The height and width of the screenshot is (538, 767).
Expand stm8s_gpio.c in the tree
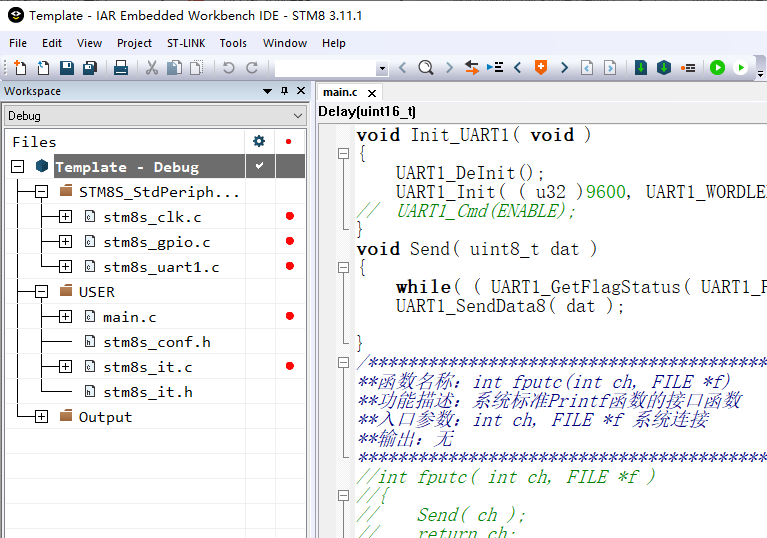click(x=65, y=242)
